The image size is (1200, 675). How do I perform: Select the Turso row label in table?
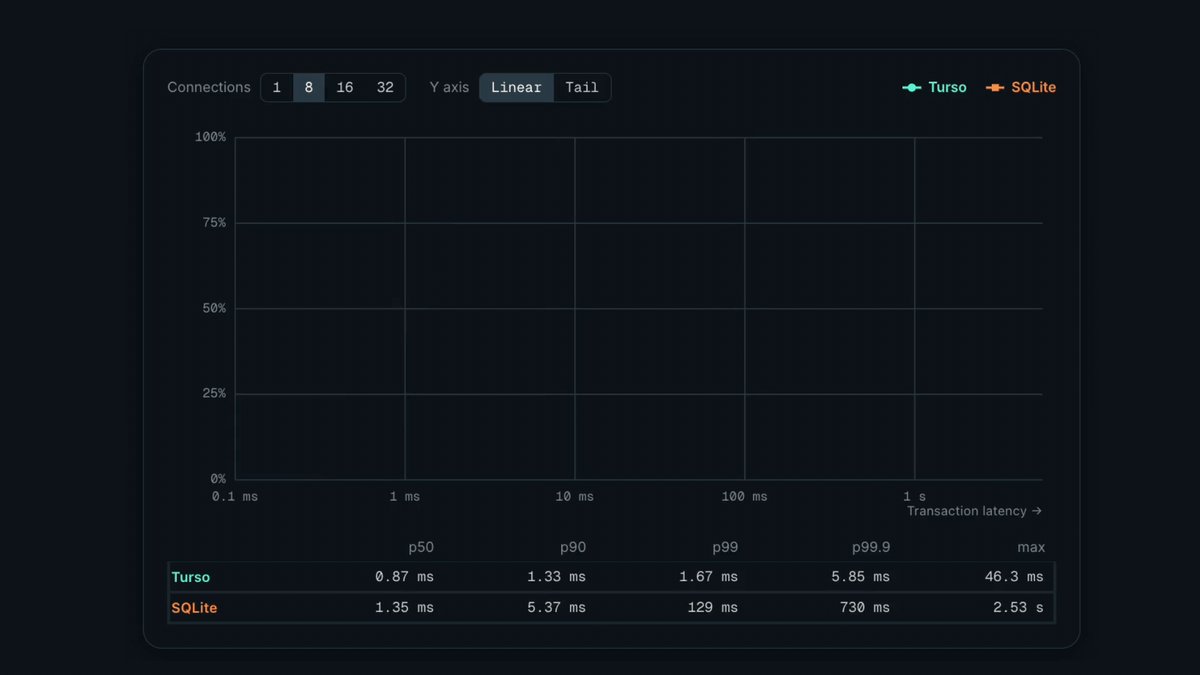191,577
